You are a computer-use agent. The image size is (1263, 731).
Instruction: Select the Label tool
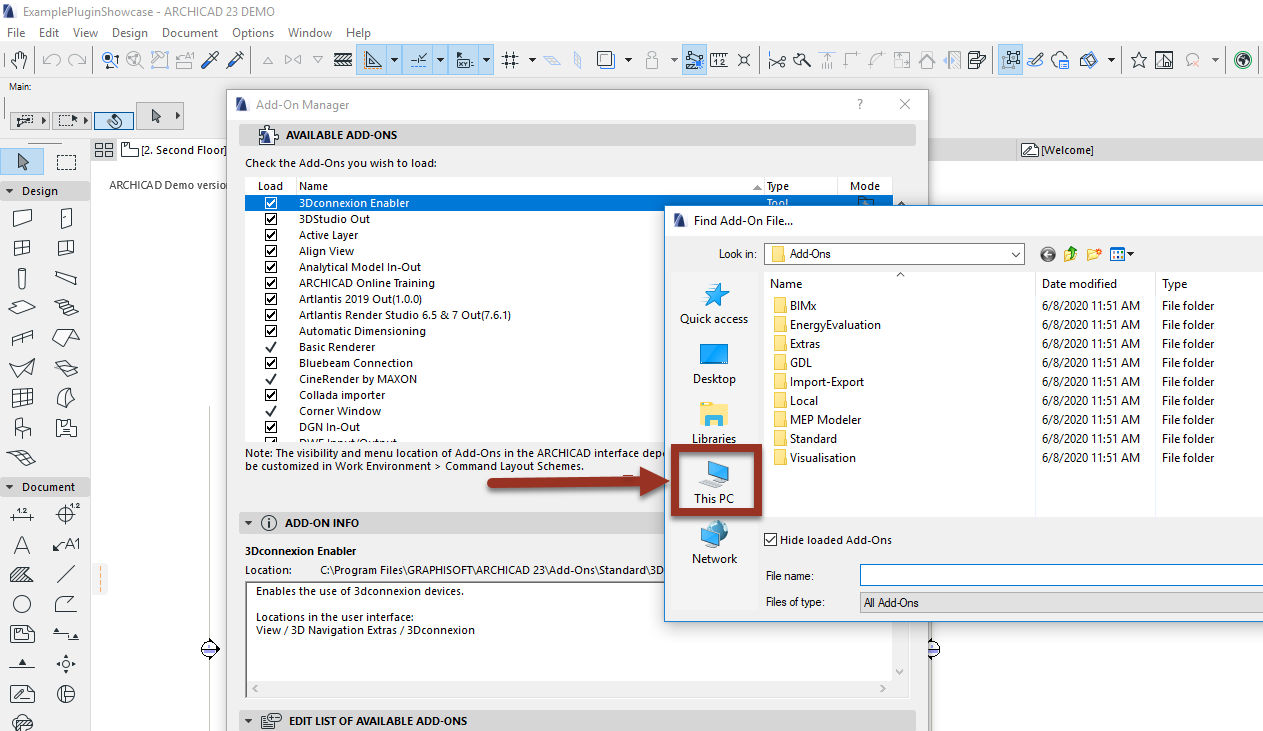66,545
